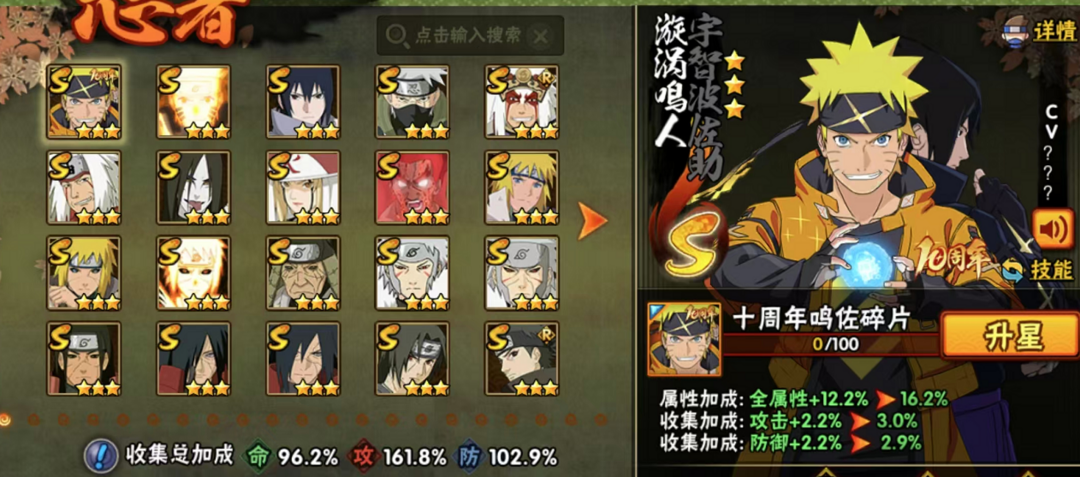This screenshot has height=477, width=1080.
Task: Select the 10th anniversary Naruto ninja portrait
Action: 84,102
